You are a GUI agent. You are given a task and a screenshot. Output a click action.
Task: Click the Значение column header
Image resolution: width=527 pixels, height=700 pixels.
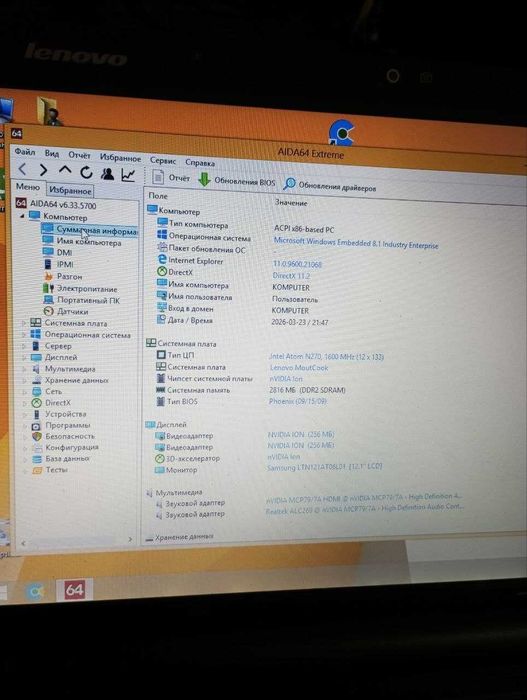click(291, 202)
